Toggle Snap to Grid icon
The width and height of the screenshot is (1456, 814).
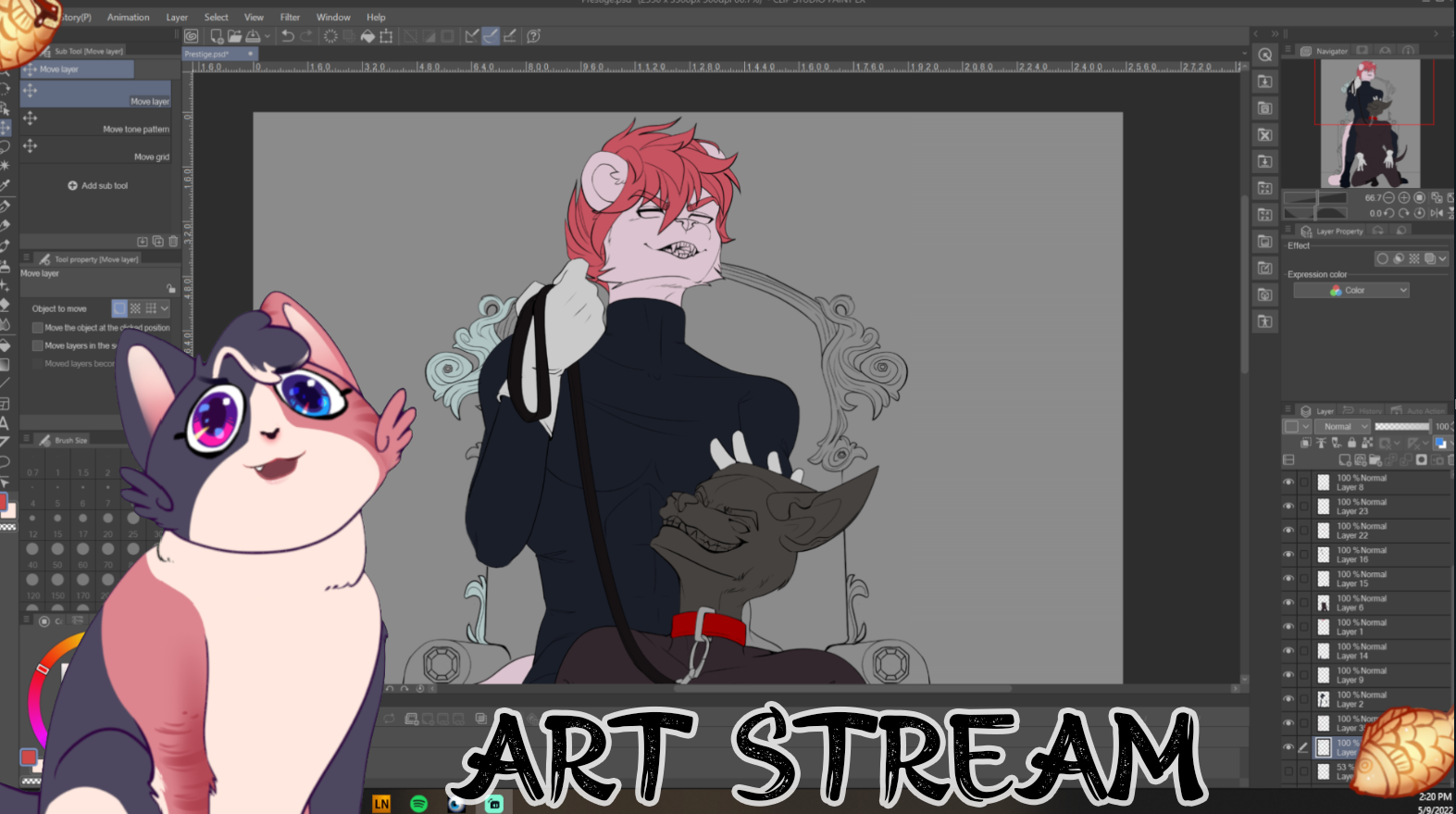(509, 36)
